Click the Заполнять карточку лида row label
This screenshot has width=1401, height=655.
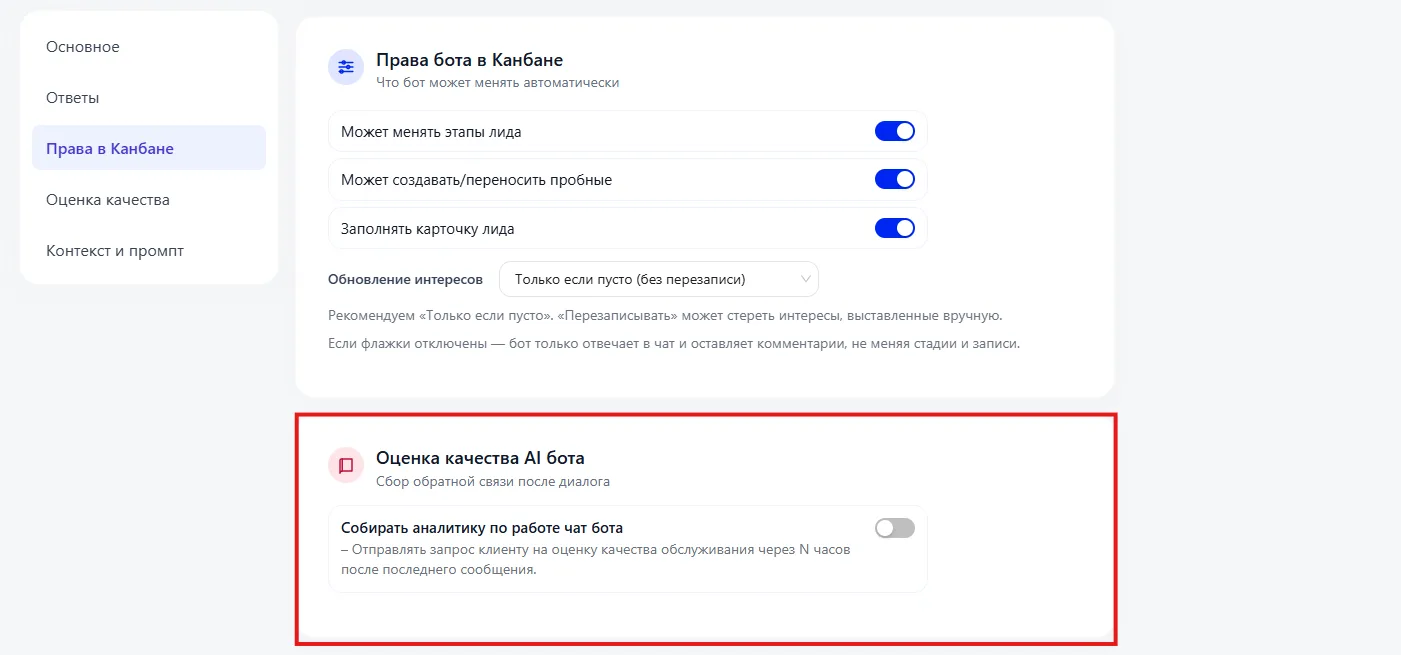tap(428, 228)
